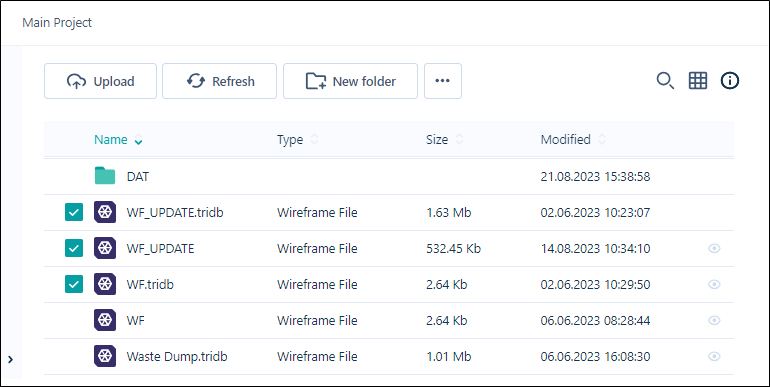Click the Upload button
The width and height of the screenshot is (770, 387).
tap(101, 81)
